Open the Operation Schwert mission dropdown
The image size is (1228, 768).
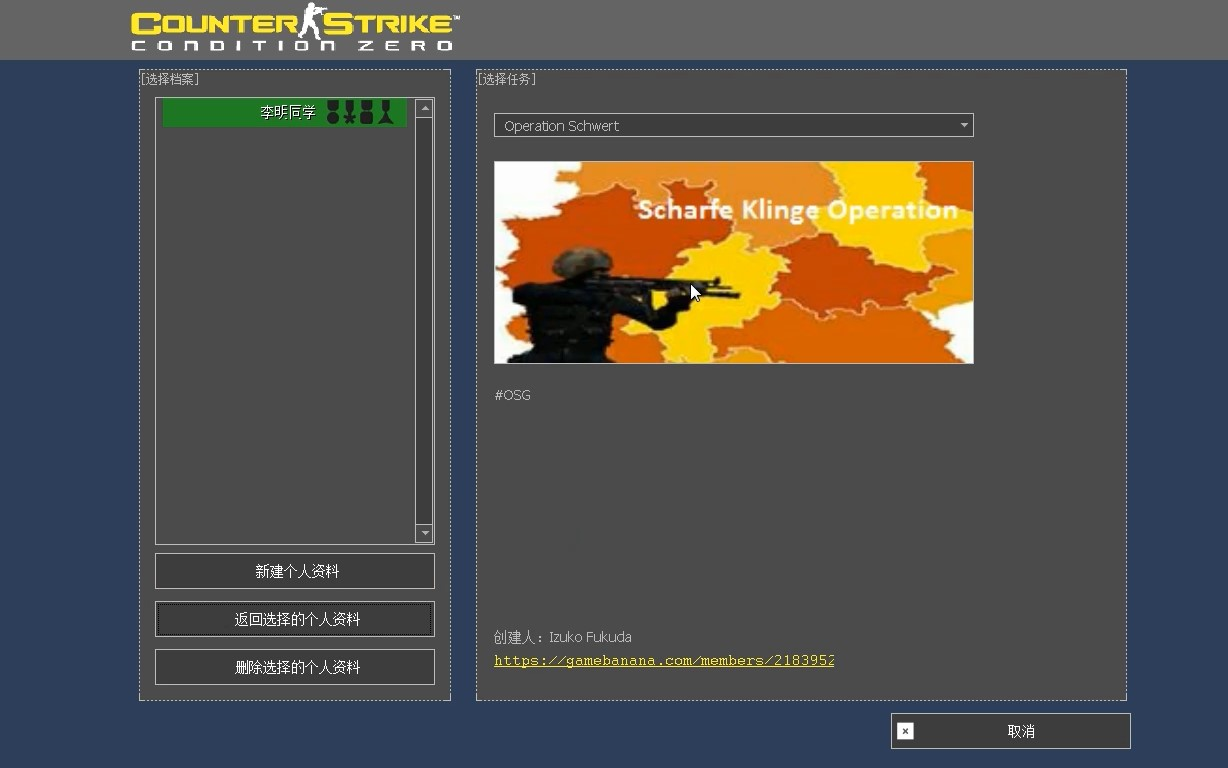pyautogui.click(x=734, y=125)
